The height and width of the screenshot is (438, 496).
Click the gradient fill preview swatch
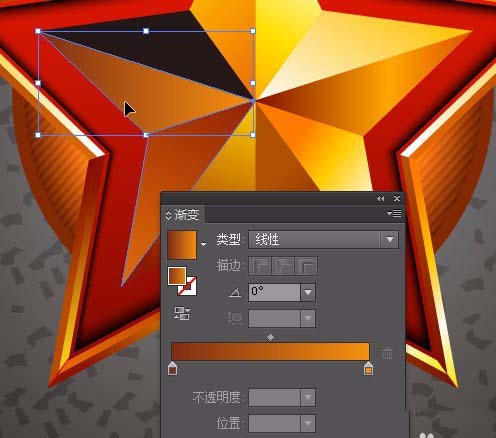[x=182, y=245]
